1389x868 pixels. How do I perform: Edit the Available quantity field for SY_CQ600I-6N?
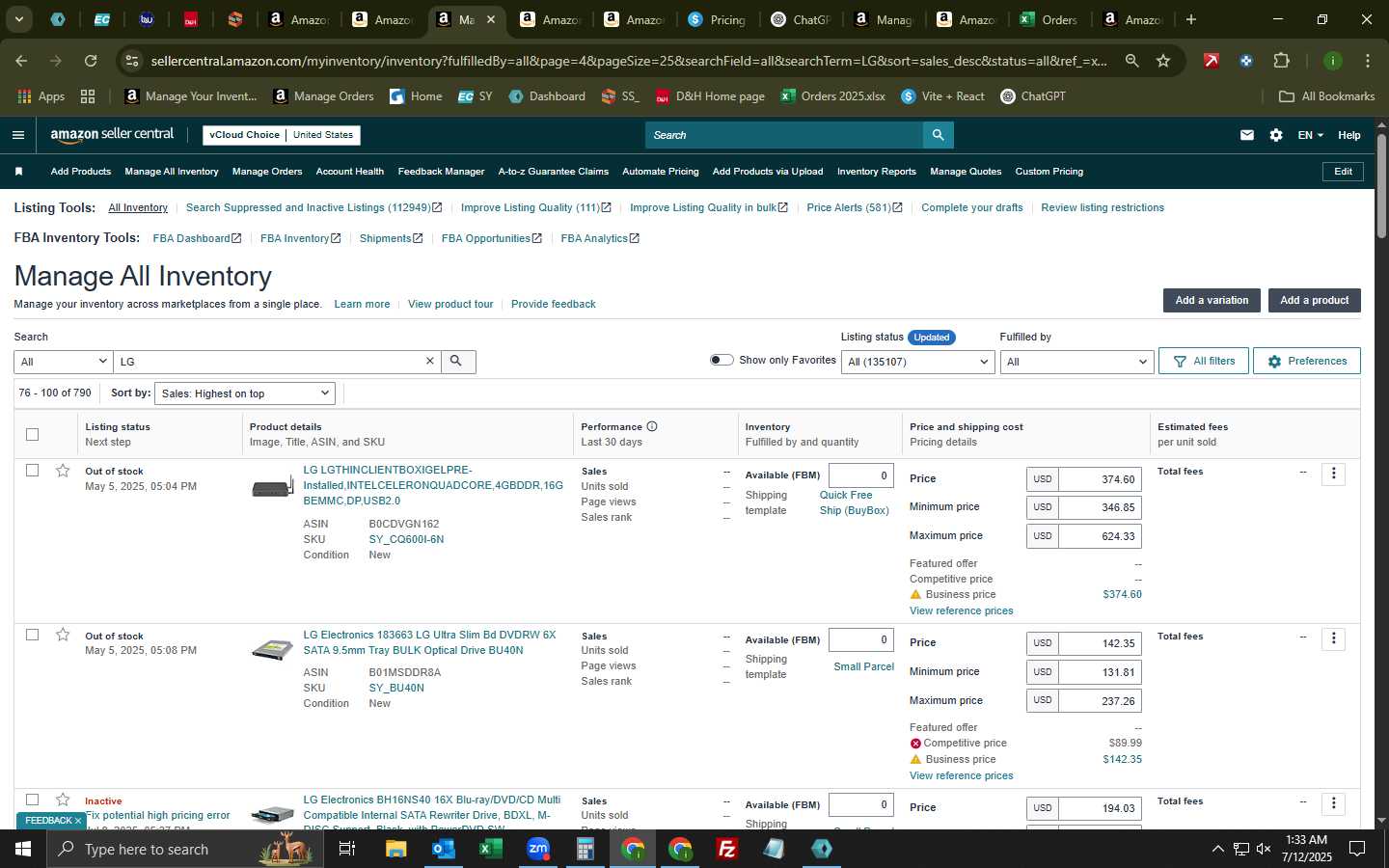tap(861, 475)
